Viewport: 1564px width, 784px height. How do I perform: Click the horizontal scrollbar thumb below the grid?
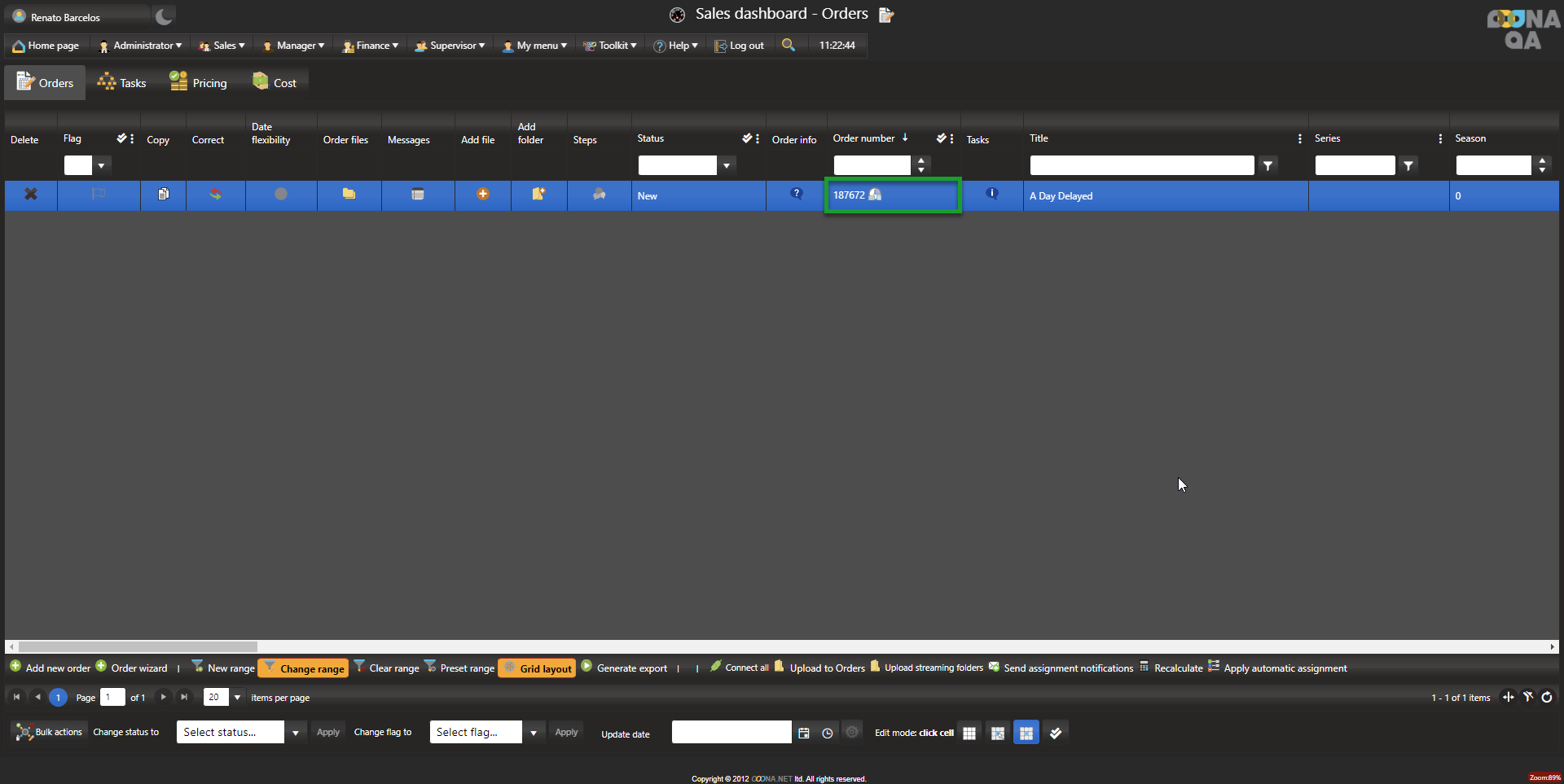(x=138, y=647)
